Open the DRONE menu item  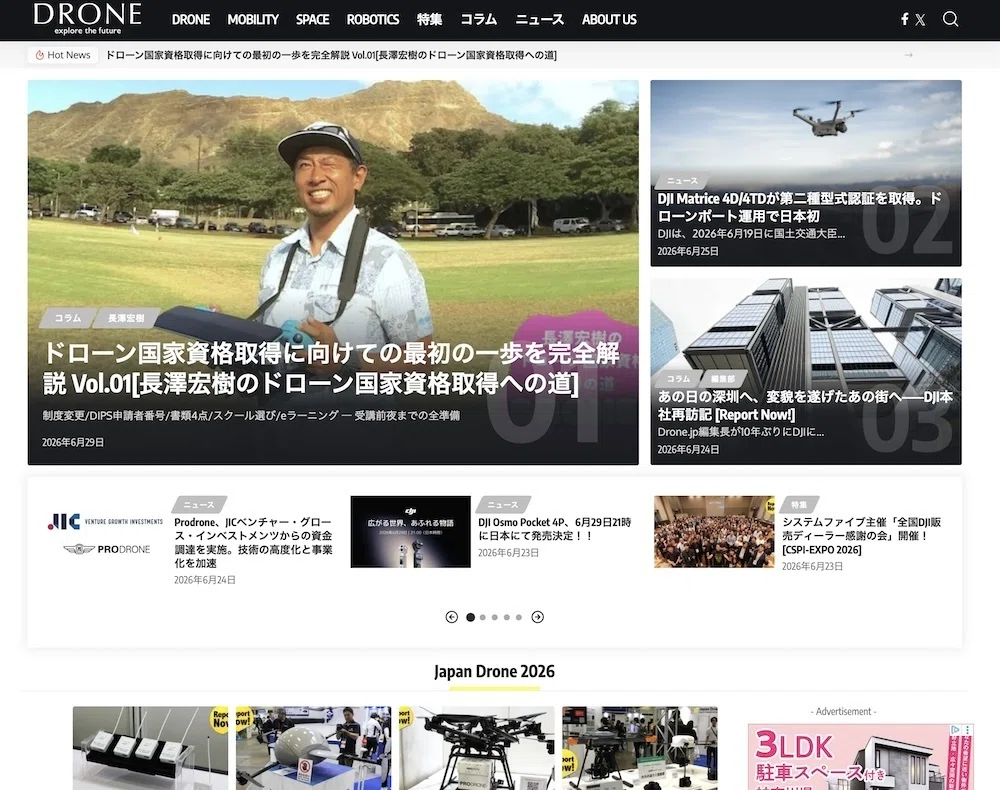(x=191, y=20)
